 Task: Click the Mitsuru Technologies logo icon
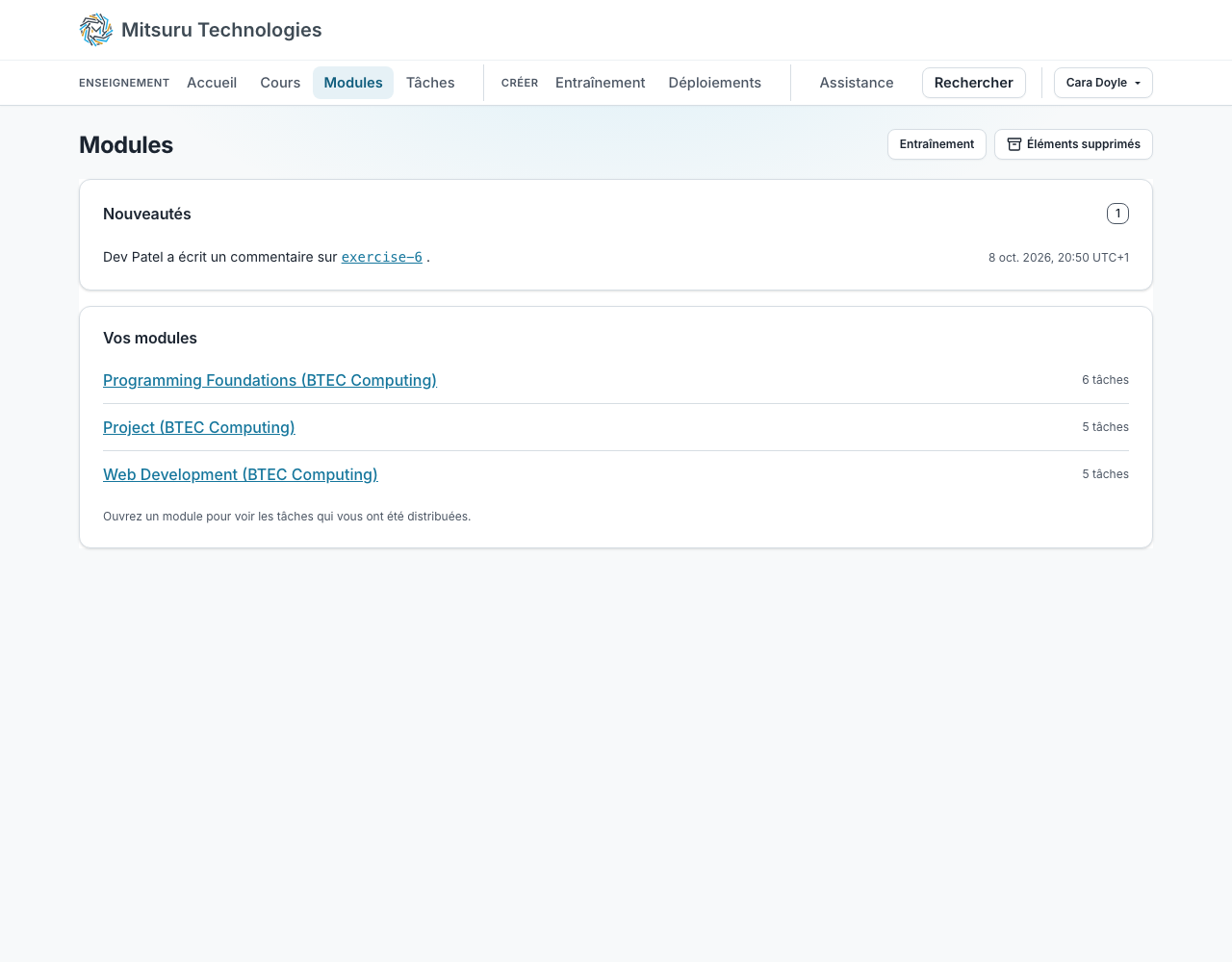point(96,30)
